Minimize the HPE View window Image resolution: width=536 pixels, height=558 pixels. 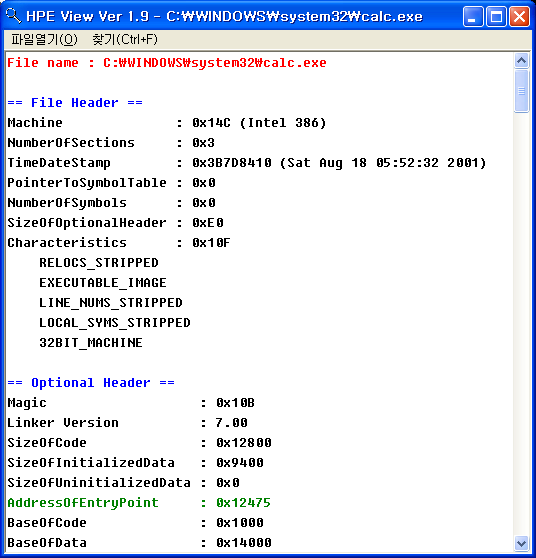coord(473,17)
